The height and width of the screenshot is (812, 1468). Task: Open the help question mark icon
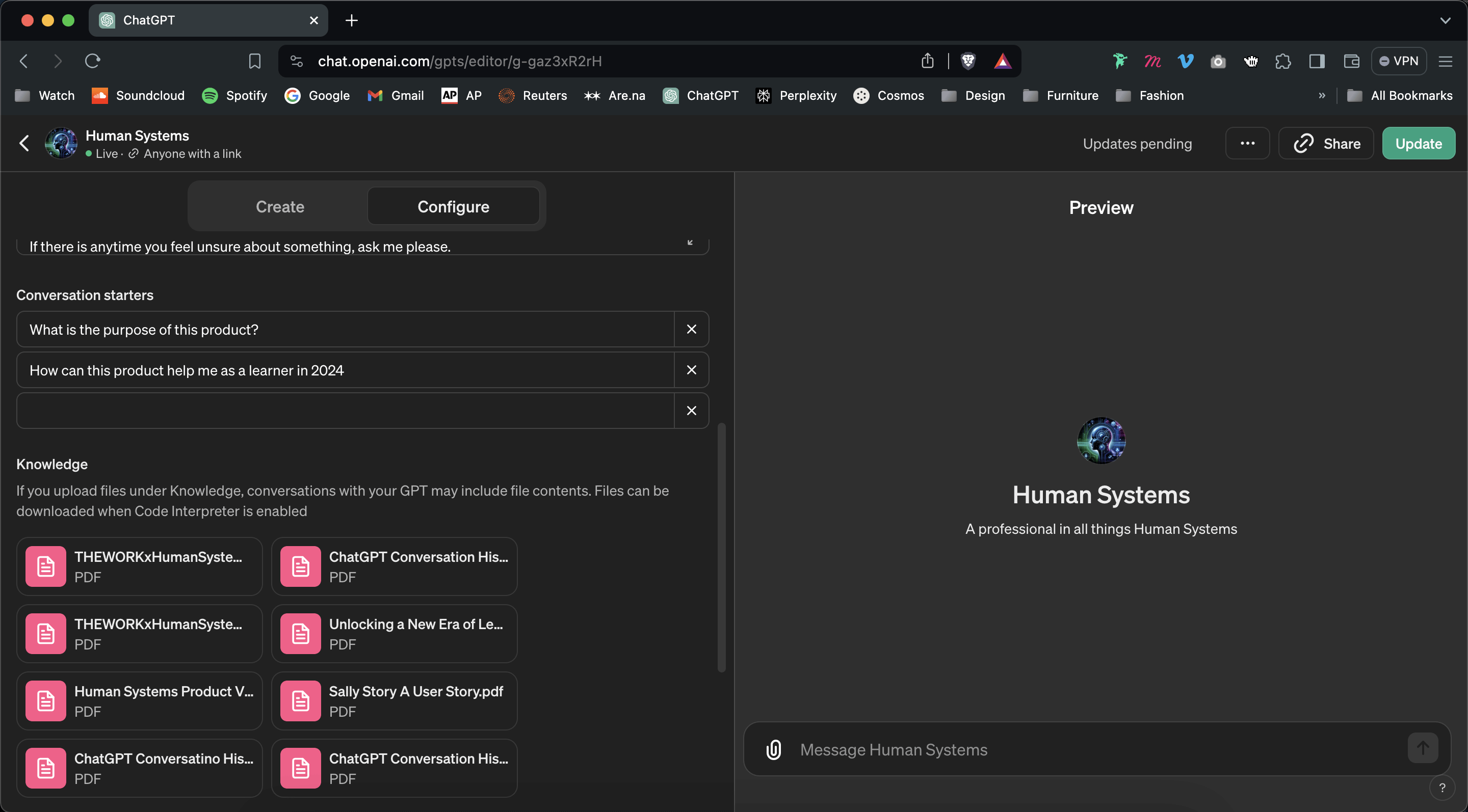pyautogui.click(x=1443, y=788)
